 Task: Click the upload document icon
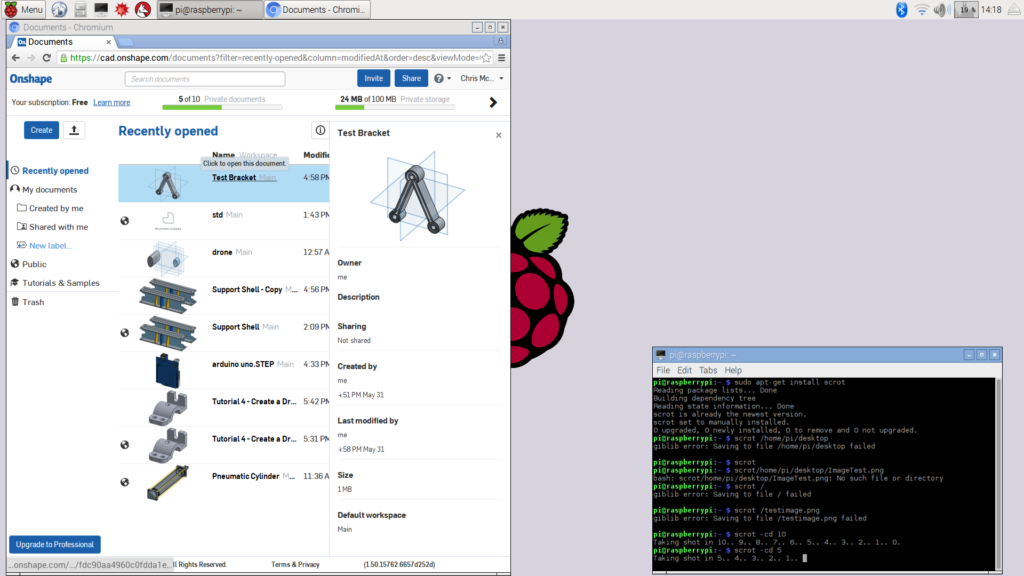click(74, 130)
